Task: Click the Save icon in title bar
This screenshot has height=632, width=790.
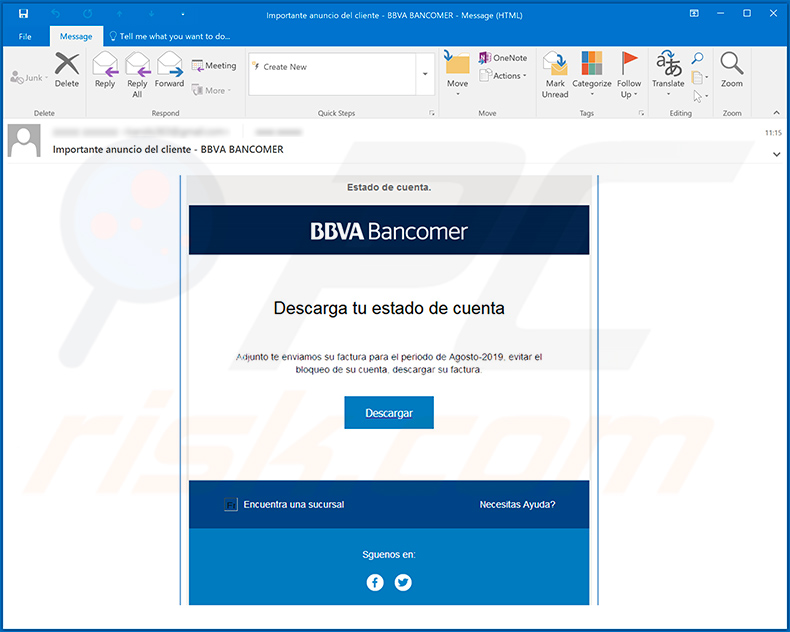Action: [x=23, y=14]
